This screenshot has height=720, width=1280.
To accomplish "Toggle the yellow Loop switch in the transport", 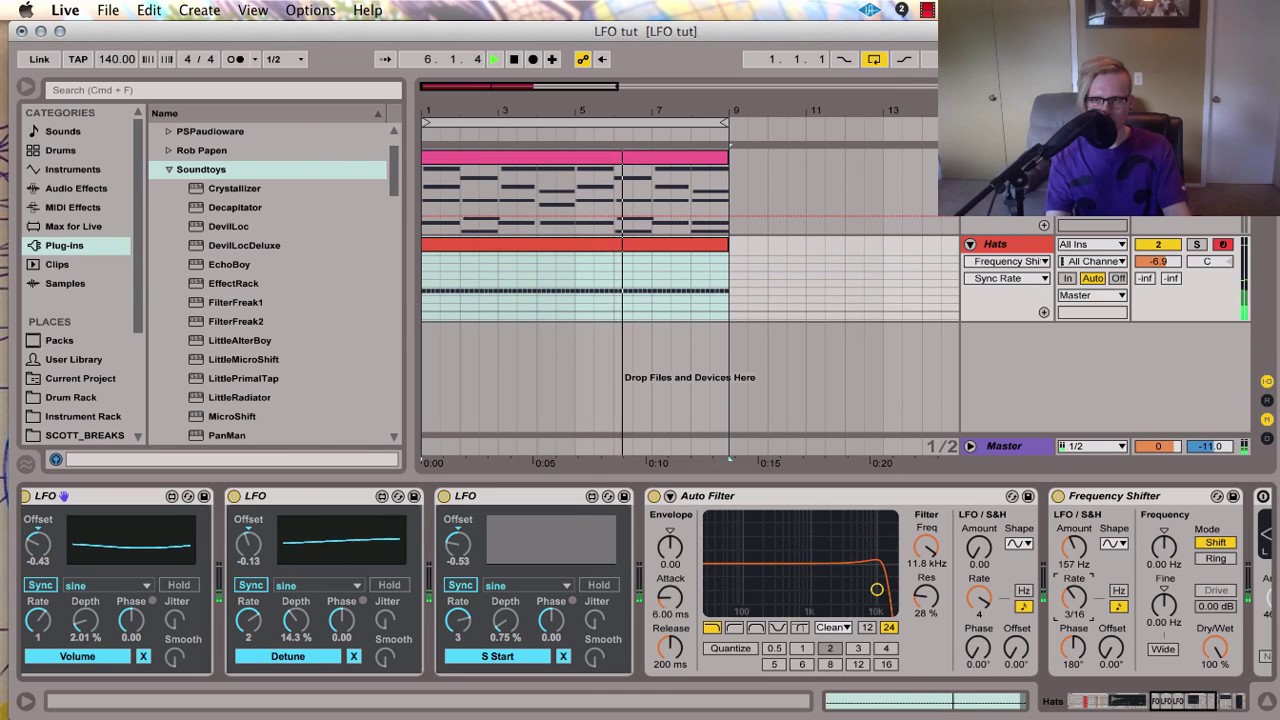I will (874, 59).
